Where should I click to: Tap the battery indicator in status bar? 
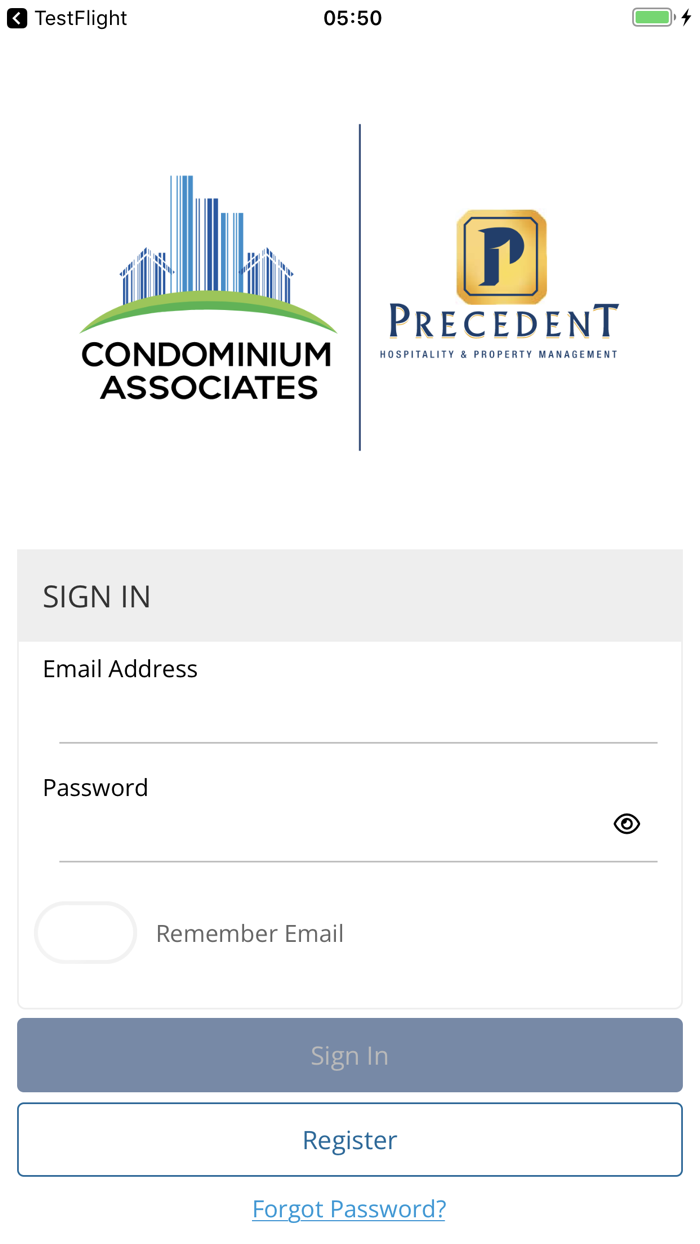tap(654, 17)
